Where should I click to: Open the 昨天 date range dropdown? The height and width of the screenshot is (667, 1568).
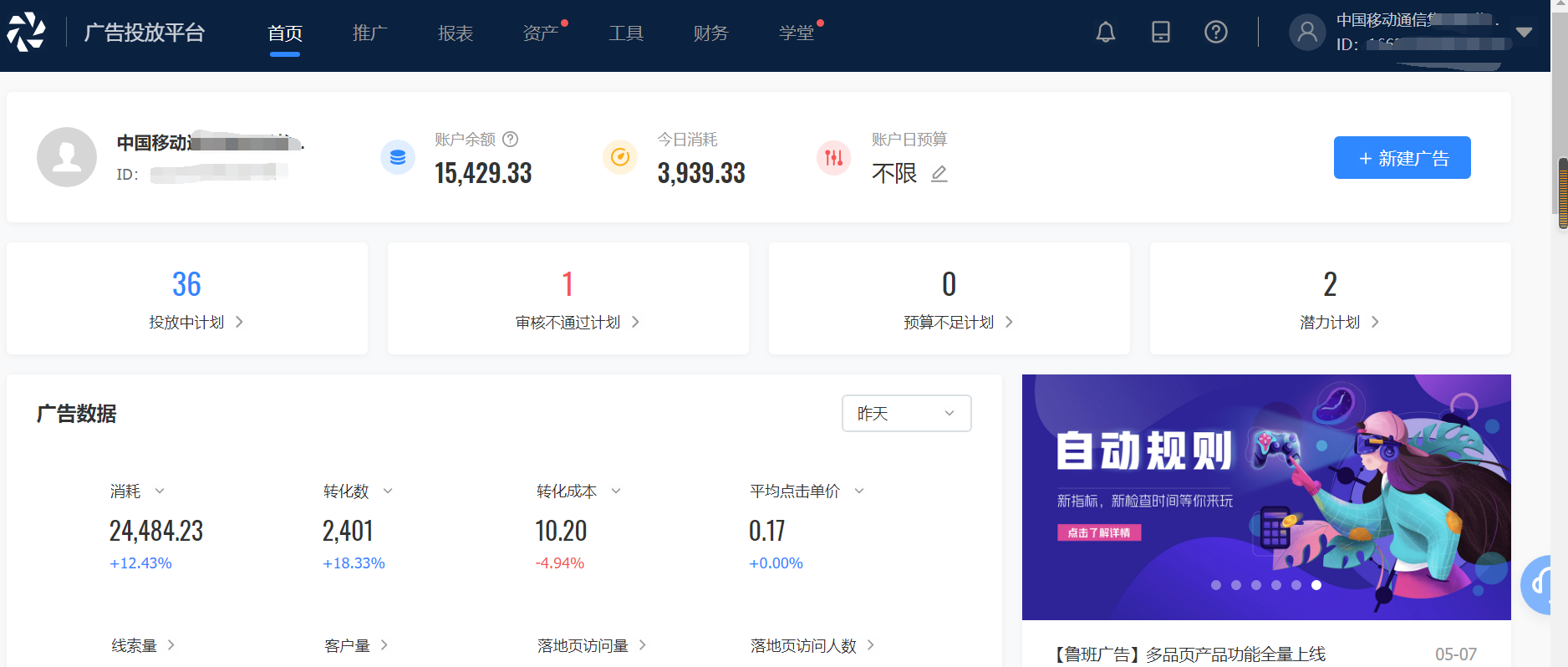tap(906, 414)
